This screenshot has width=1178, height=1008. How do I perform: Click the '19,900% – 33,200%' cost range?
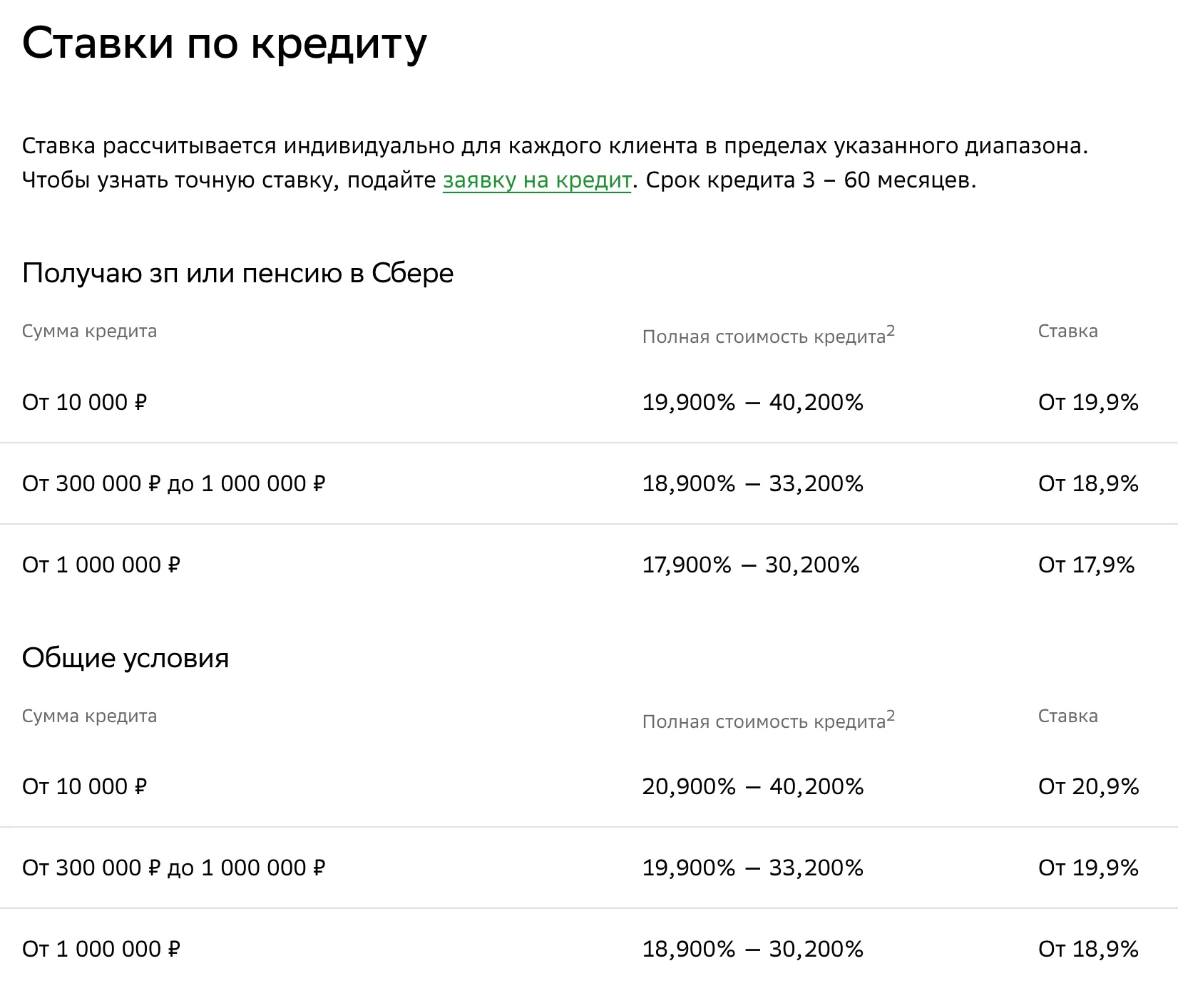click(x=752, y=868)
